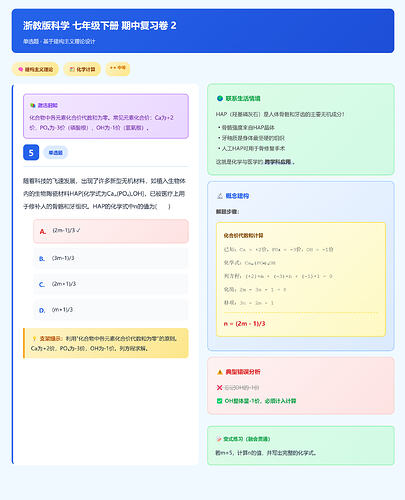Click the 概念建构 heading
Viewport: 405px width, 500px height.
click(x=237, y=196)
